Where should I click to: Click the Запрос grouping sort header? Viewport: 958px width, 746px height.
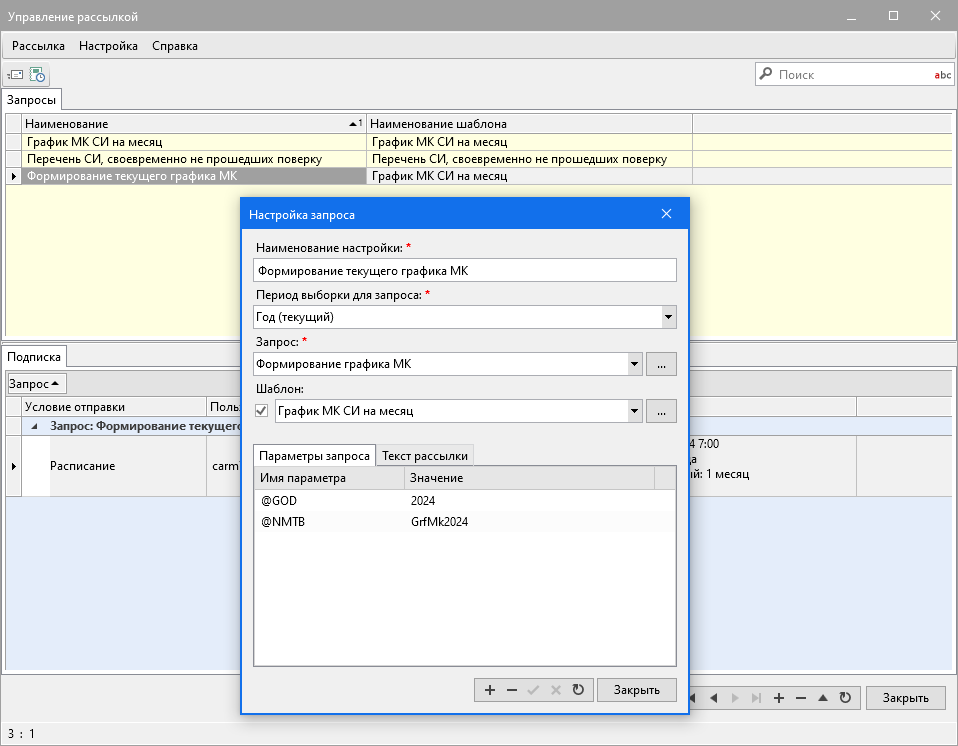click(x=37, y=384)
